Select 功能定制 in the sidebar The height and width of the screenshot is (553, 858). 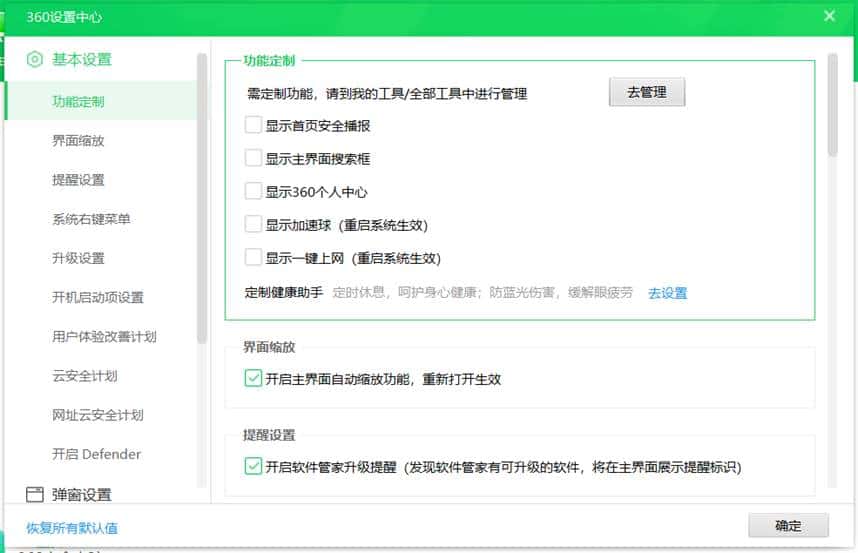tap(101, 101)
